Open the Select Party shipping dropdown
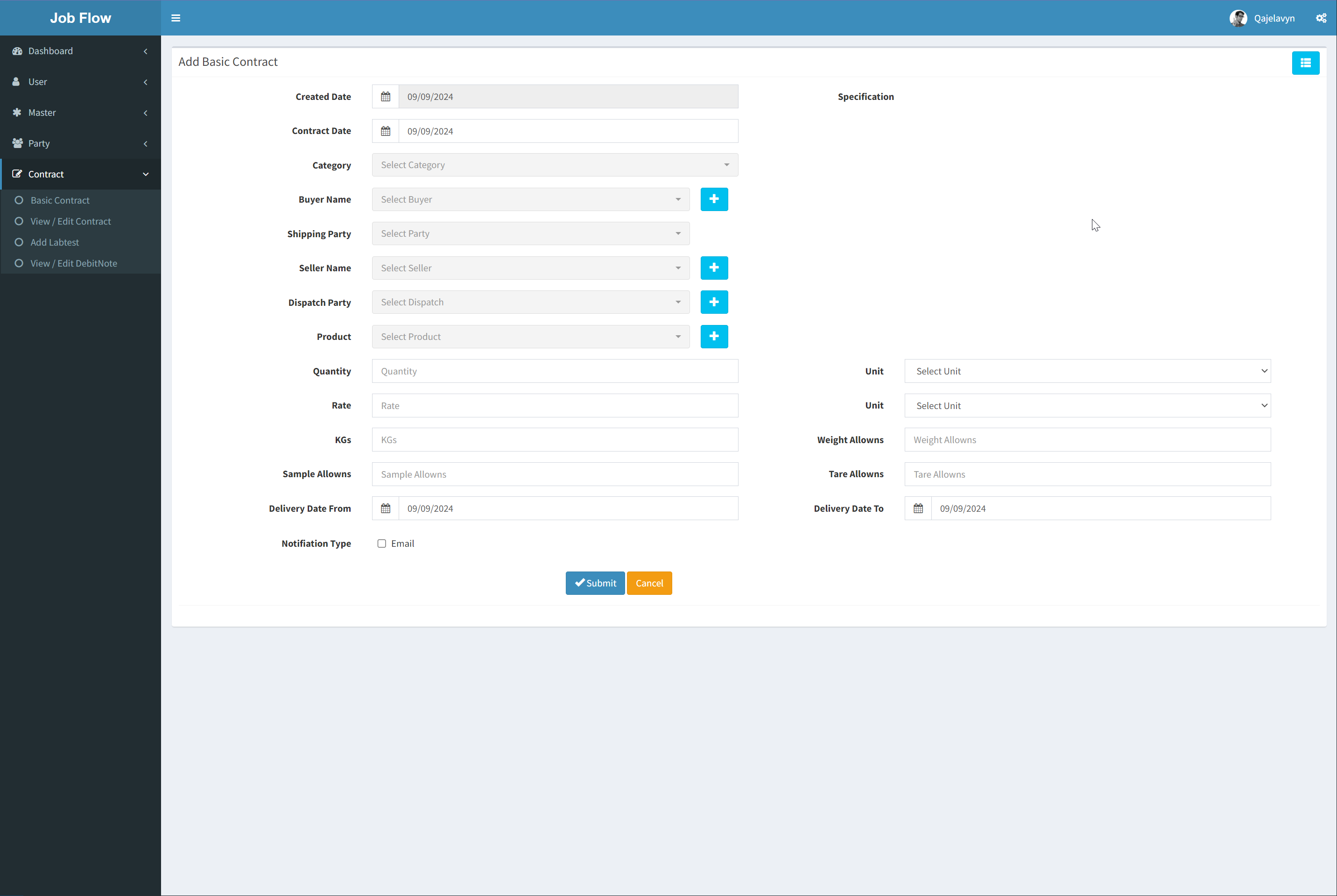 [x=530, y=234]
